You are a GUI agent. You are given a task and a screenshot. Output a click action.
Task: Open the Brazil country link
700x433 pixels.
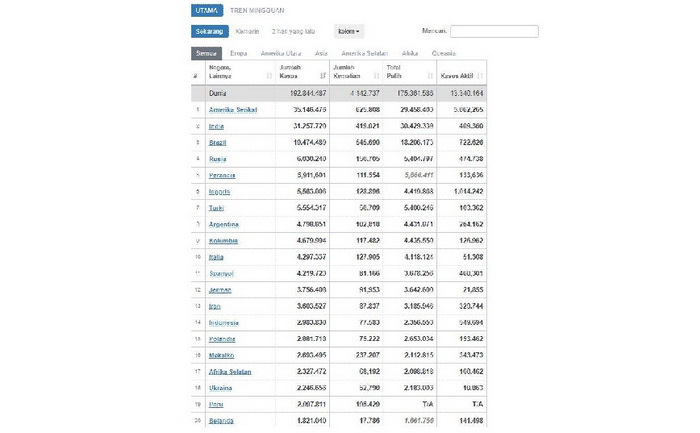pos(217,143)
